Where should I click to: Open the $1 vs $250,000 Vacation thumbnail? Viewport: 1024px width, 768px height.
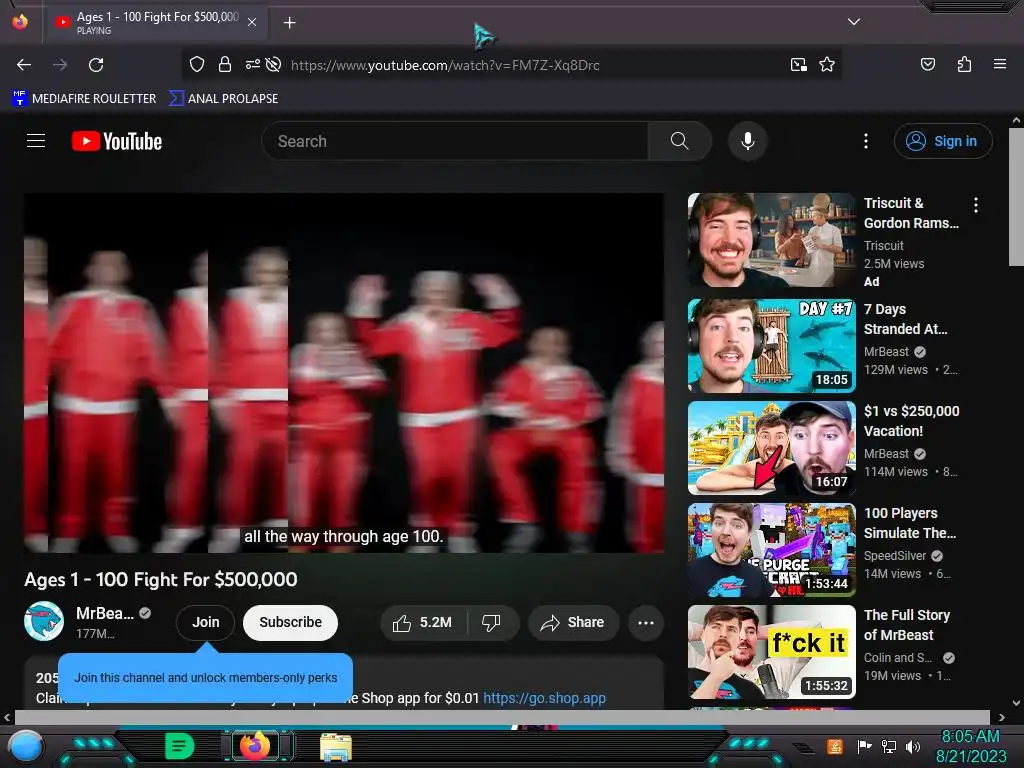click(x=772, y=448)
